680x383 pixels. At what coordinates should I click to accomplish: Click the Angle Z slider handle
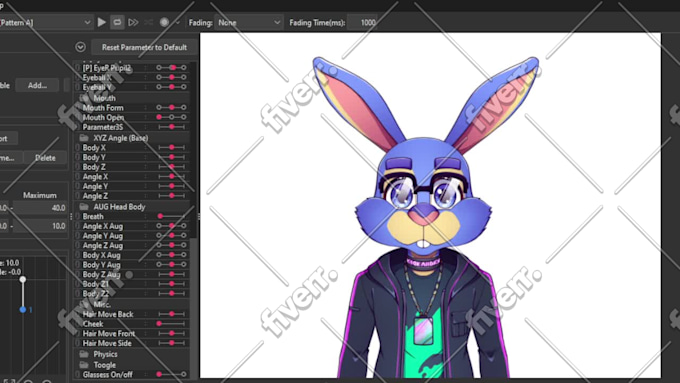(x=172, y=196)
